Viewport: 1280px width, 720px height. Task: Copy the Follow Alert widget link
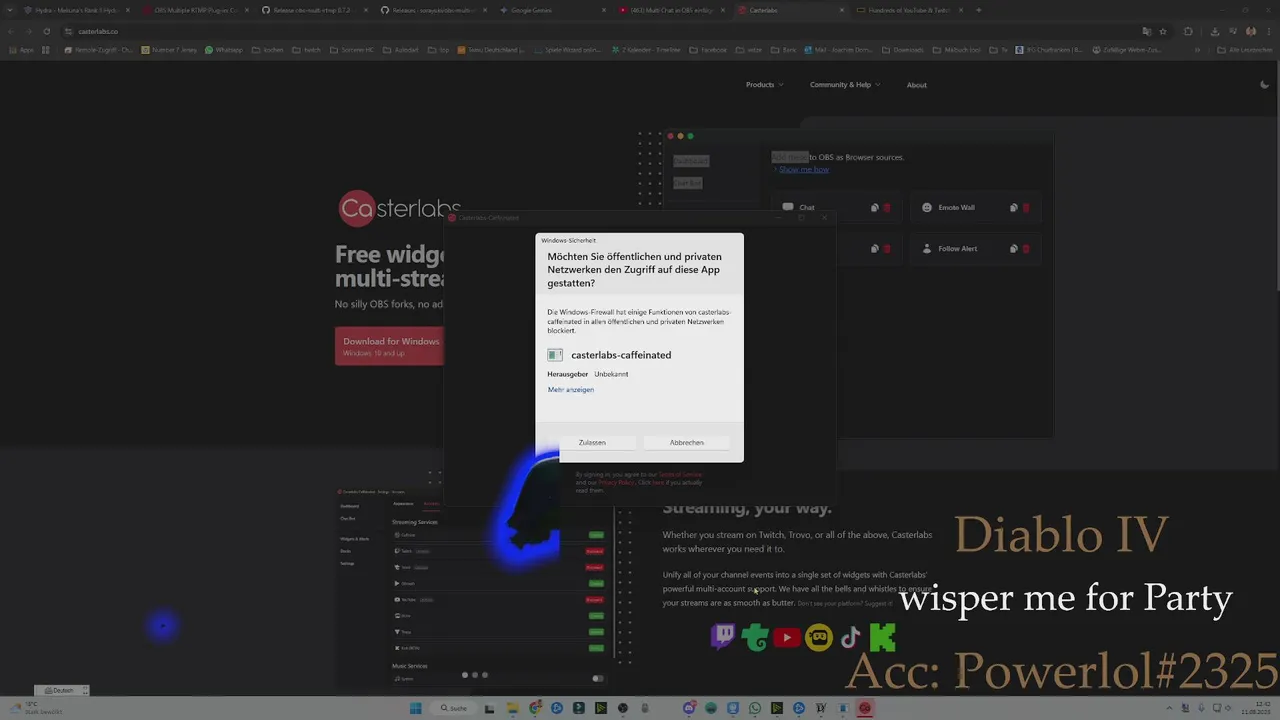[1014, 249]
